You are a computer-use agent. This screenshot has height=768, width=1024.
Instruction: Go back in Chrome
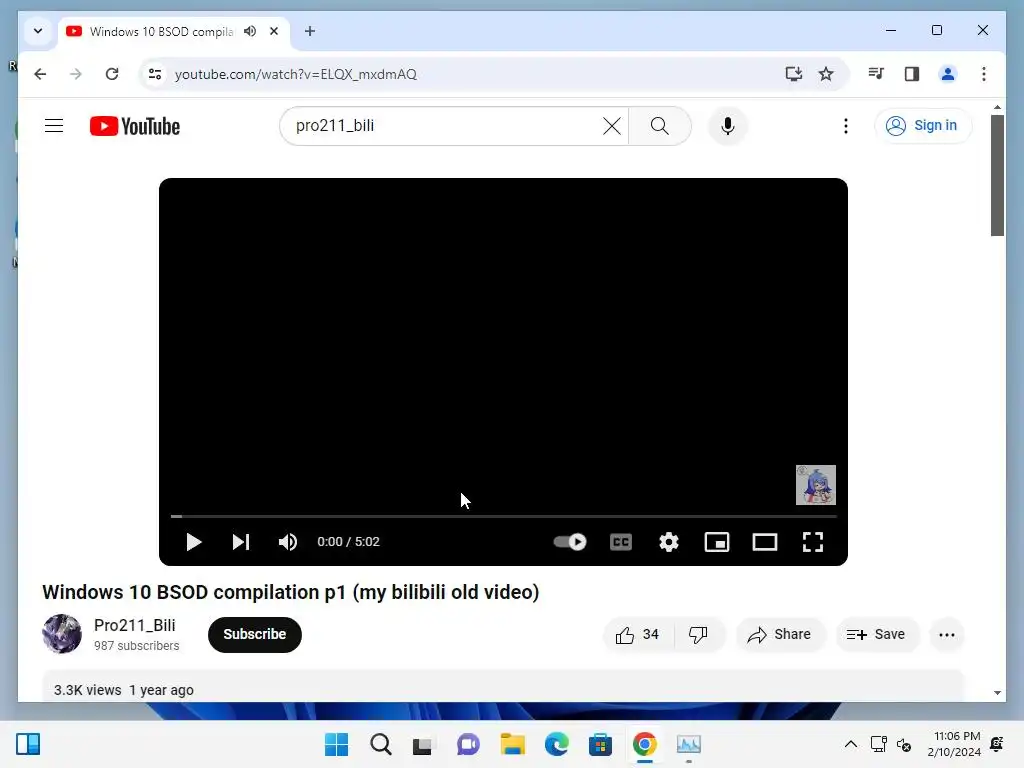(40, 74)
